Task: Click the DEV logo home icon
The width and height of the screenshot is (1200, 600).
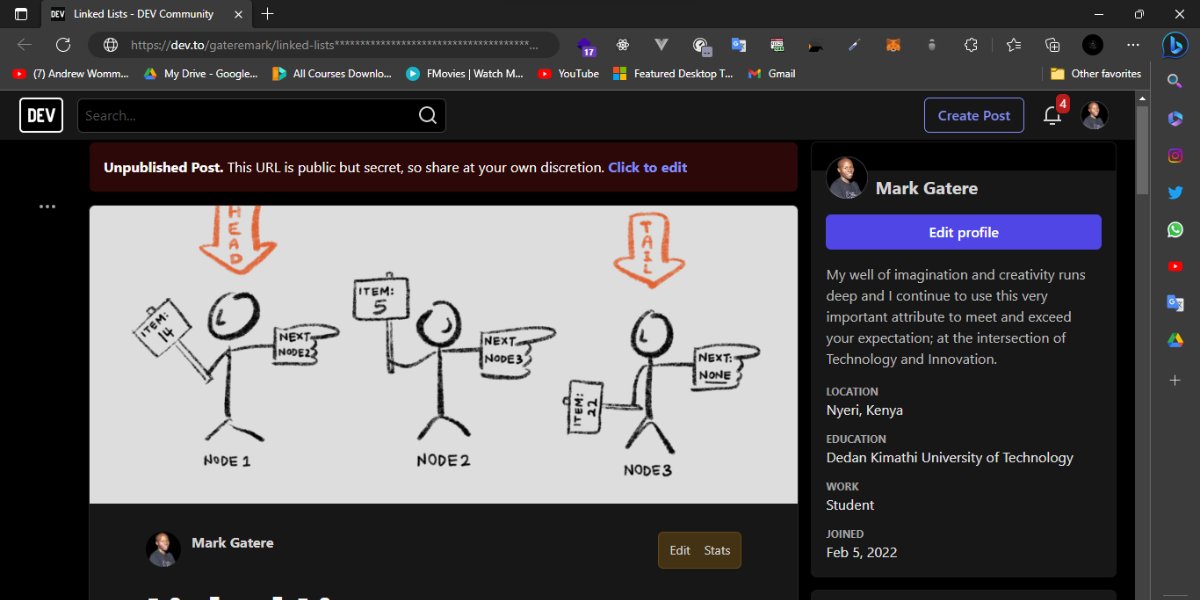Action: pyautogui.click(x=41, y=115)
